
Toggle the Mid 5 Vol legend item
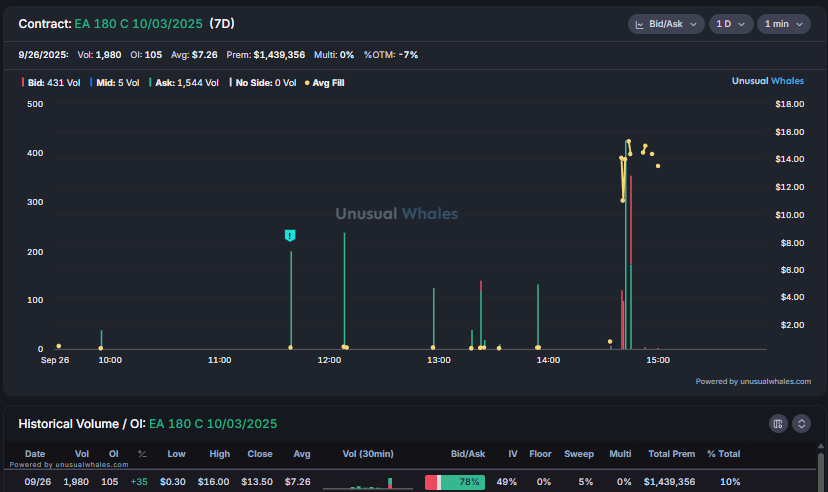[115, 83]
